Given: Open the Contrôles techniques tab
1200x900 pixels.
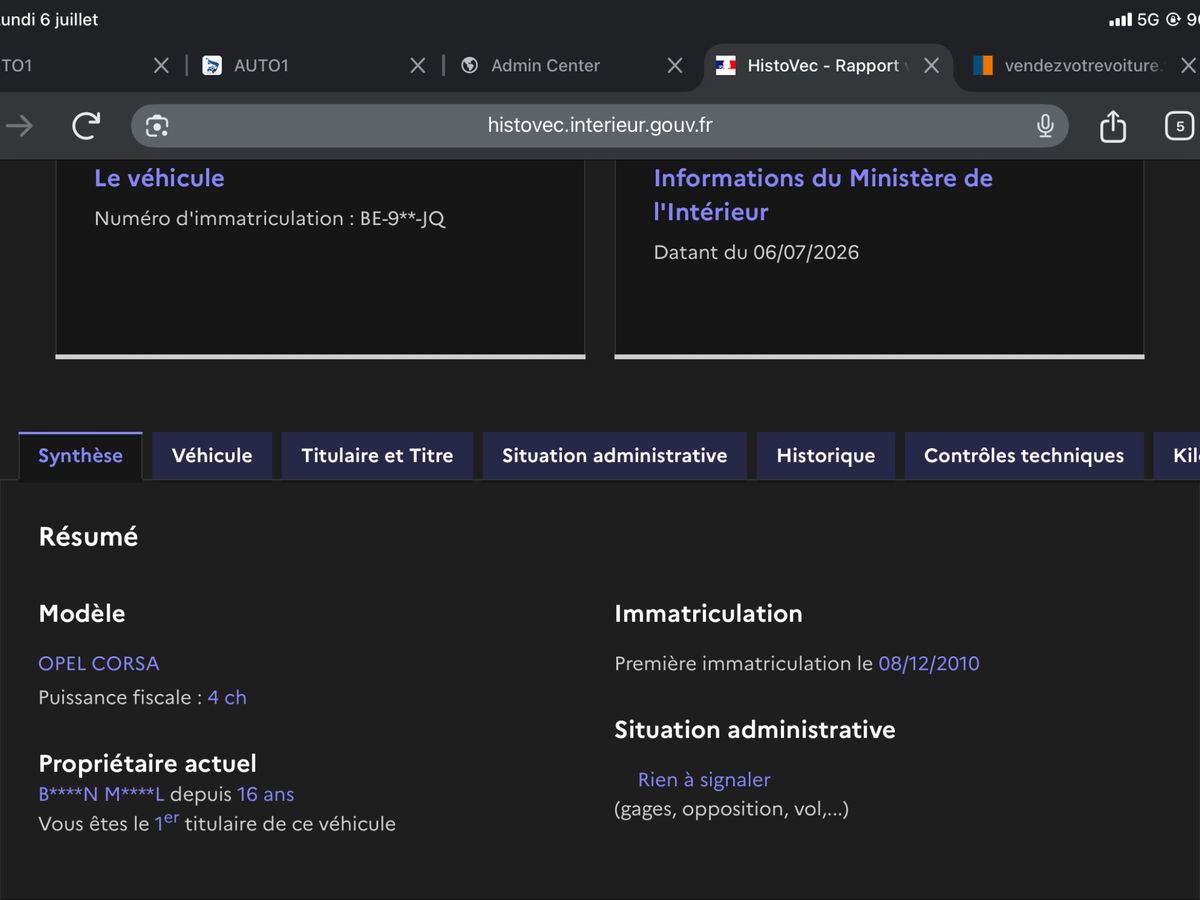Looking at the screenshot, I should [1024, 456].
